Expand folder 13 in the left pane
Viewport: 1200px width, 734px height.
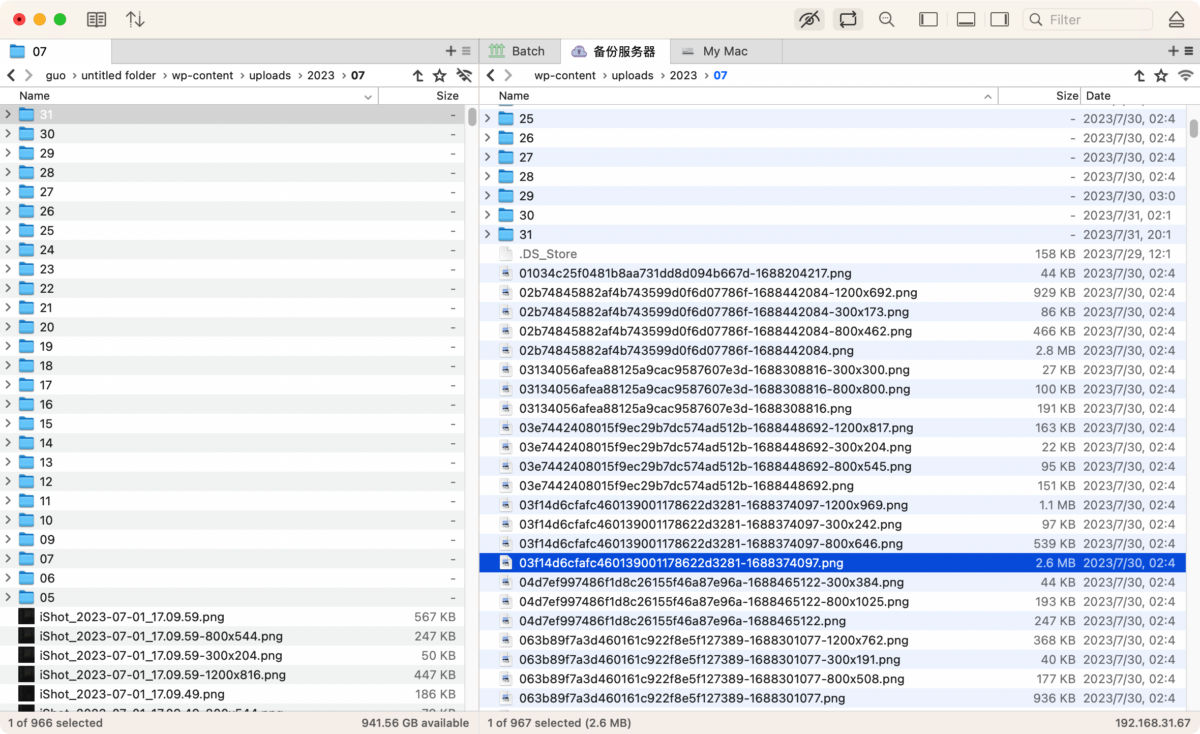[8, 462]
